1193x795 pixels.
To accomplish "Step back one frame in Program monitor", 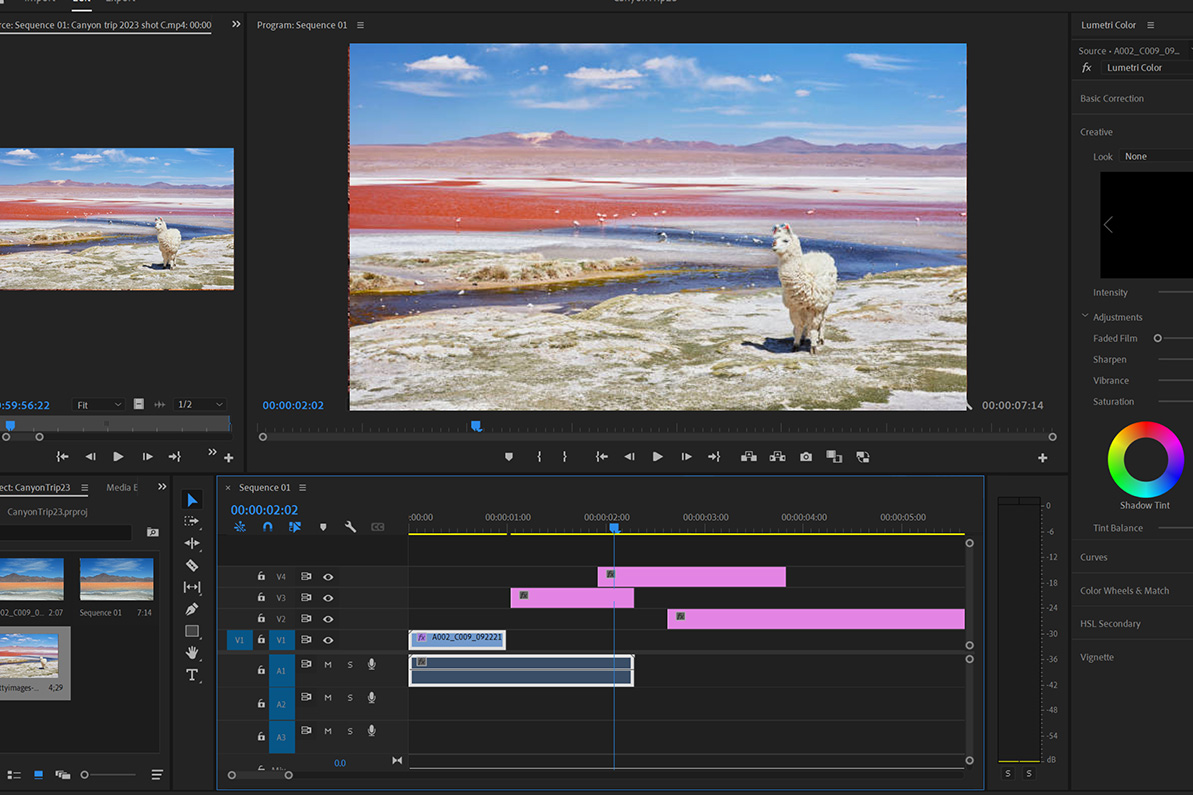I will 629,456.
